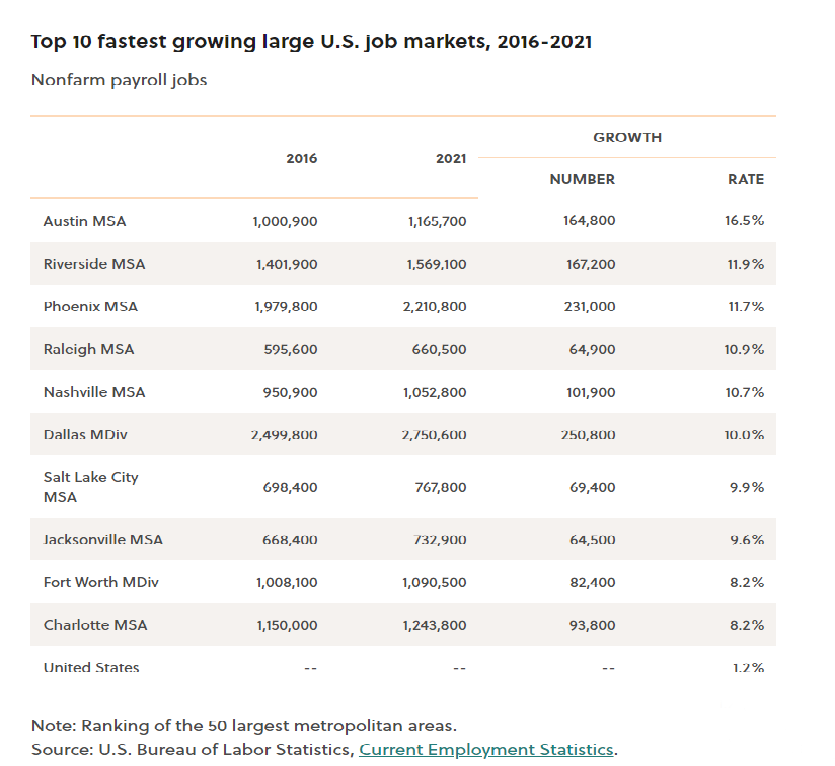Screen dimensions: 835x766
Task: Click the United States 1.2% growth rate
Action: tap(748, 667)
